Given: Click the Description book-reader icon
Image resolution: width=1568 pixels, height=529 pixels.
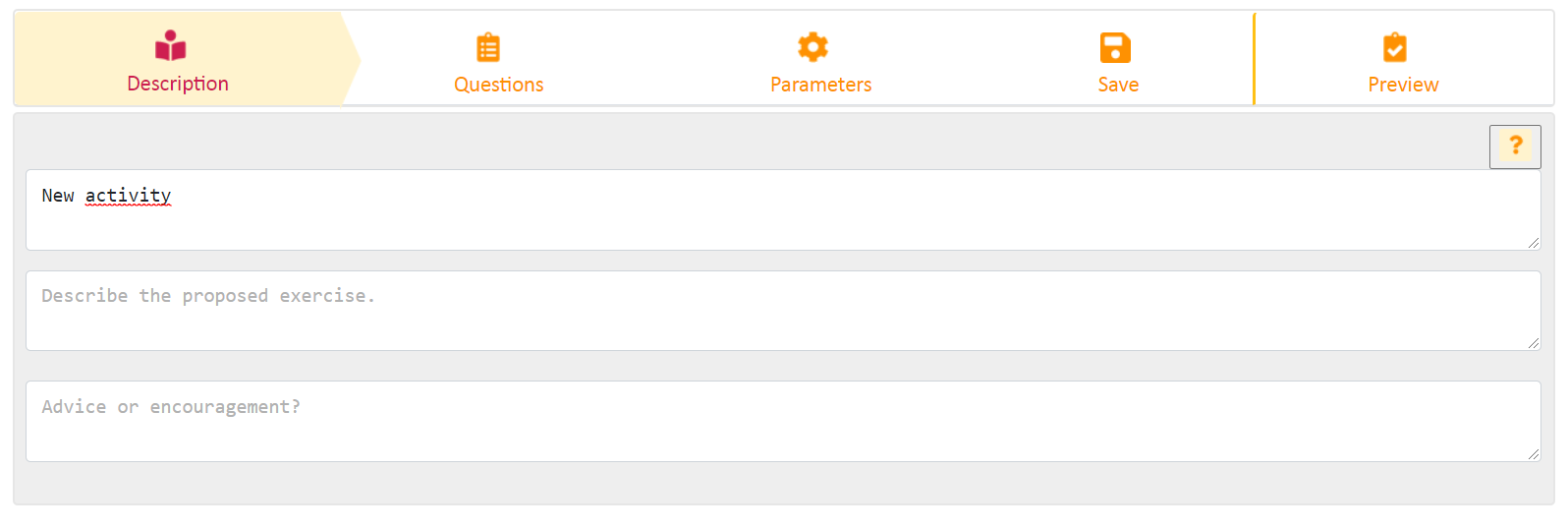Looking at the screenshot, I should 171,46.
